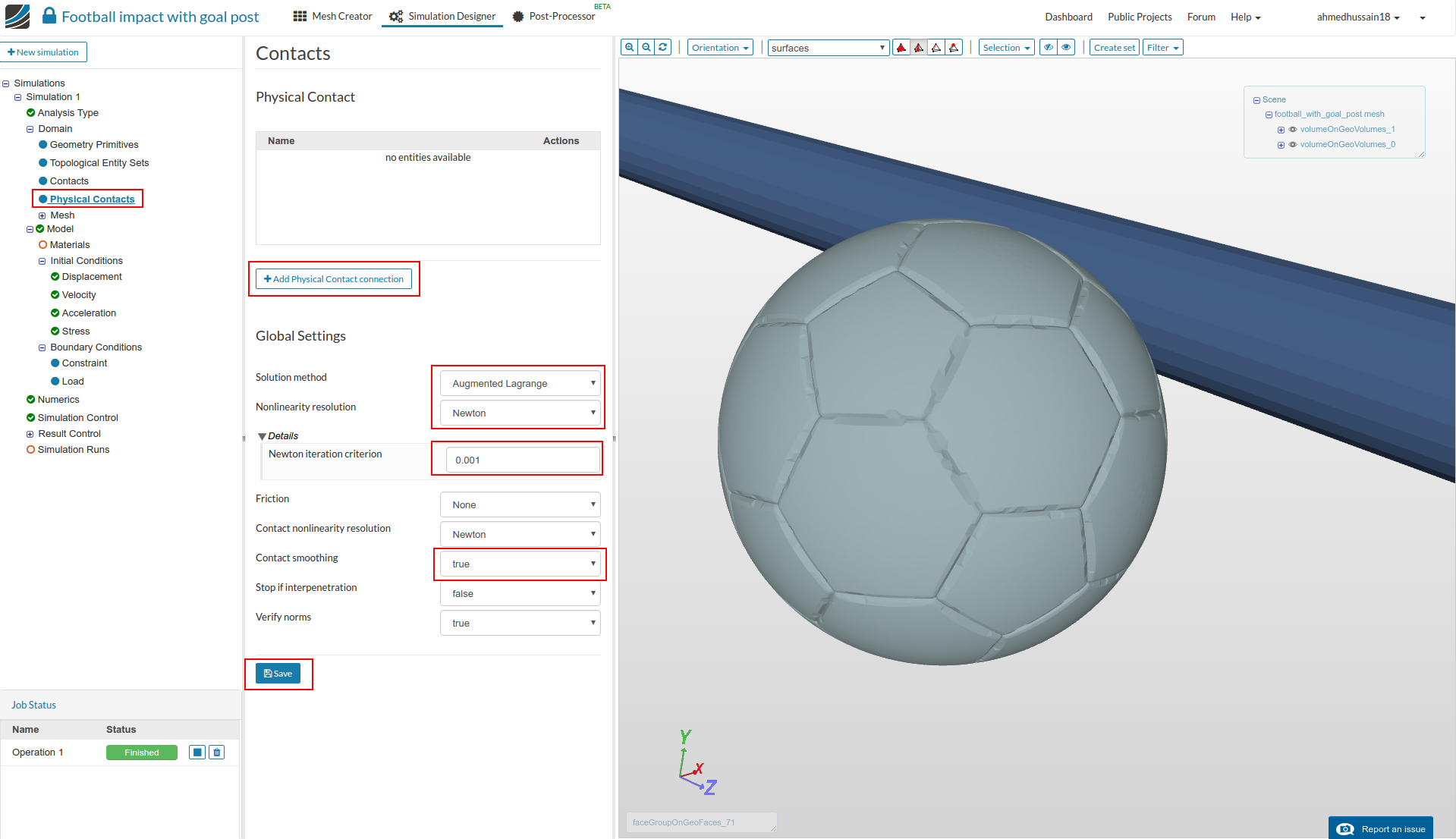Expand the volumeOnGeoVolumes_1 node

click(1281, 130)
